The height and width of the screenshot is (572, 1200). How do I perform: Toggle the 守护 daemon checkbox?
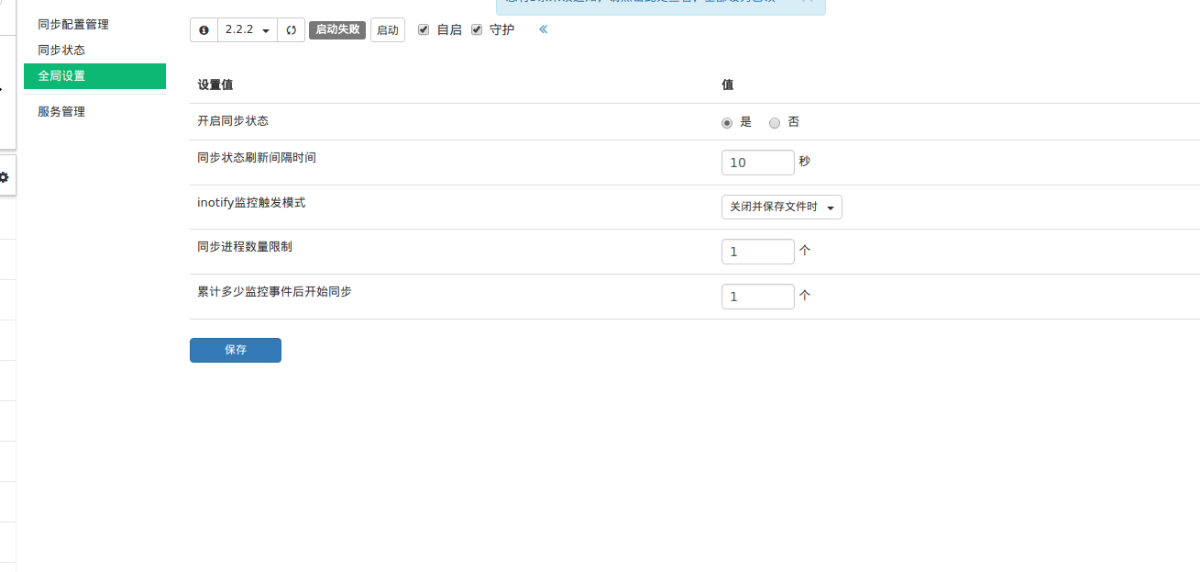coord(477,30)
